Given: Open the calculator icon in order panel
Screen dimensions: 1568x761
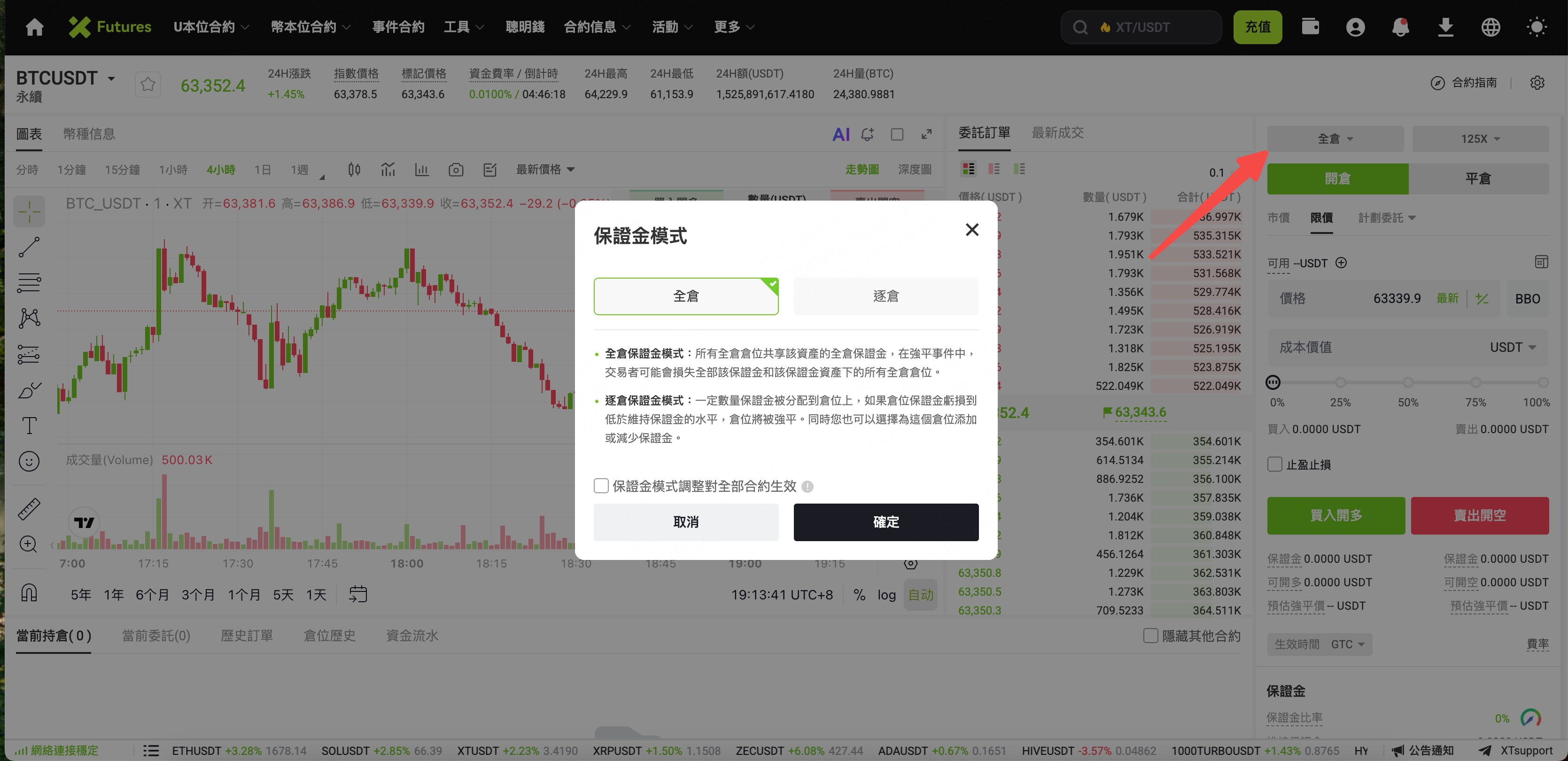Looking at the screenshot, I should pyautogui.click(x=1541, y=263).
